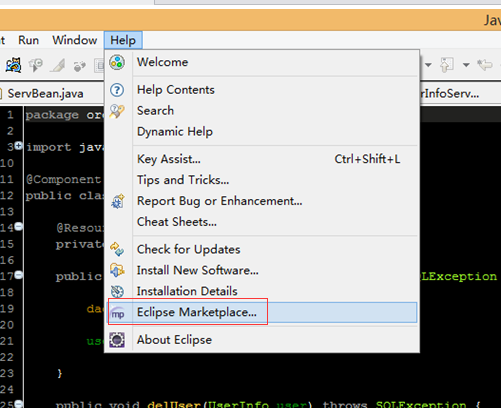The width and height of the screenshot is (501, 408).
Task: Click the About Eclipse logo icon
Action: coord(117,340)
